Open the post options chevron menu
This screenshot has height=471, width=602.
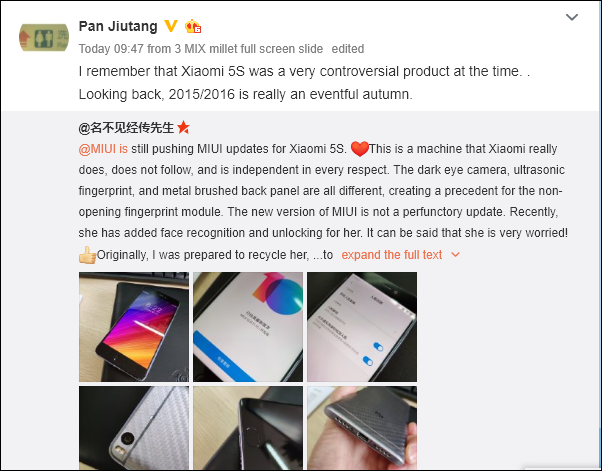(572, 17)
